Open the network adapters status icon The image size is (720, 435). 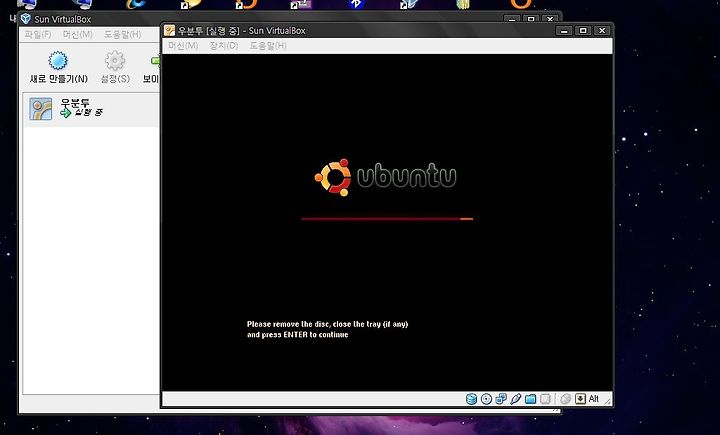[x=501, y=399]
